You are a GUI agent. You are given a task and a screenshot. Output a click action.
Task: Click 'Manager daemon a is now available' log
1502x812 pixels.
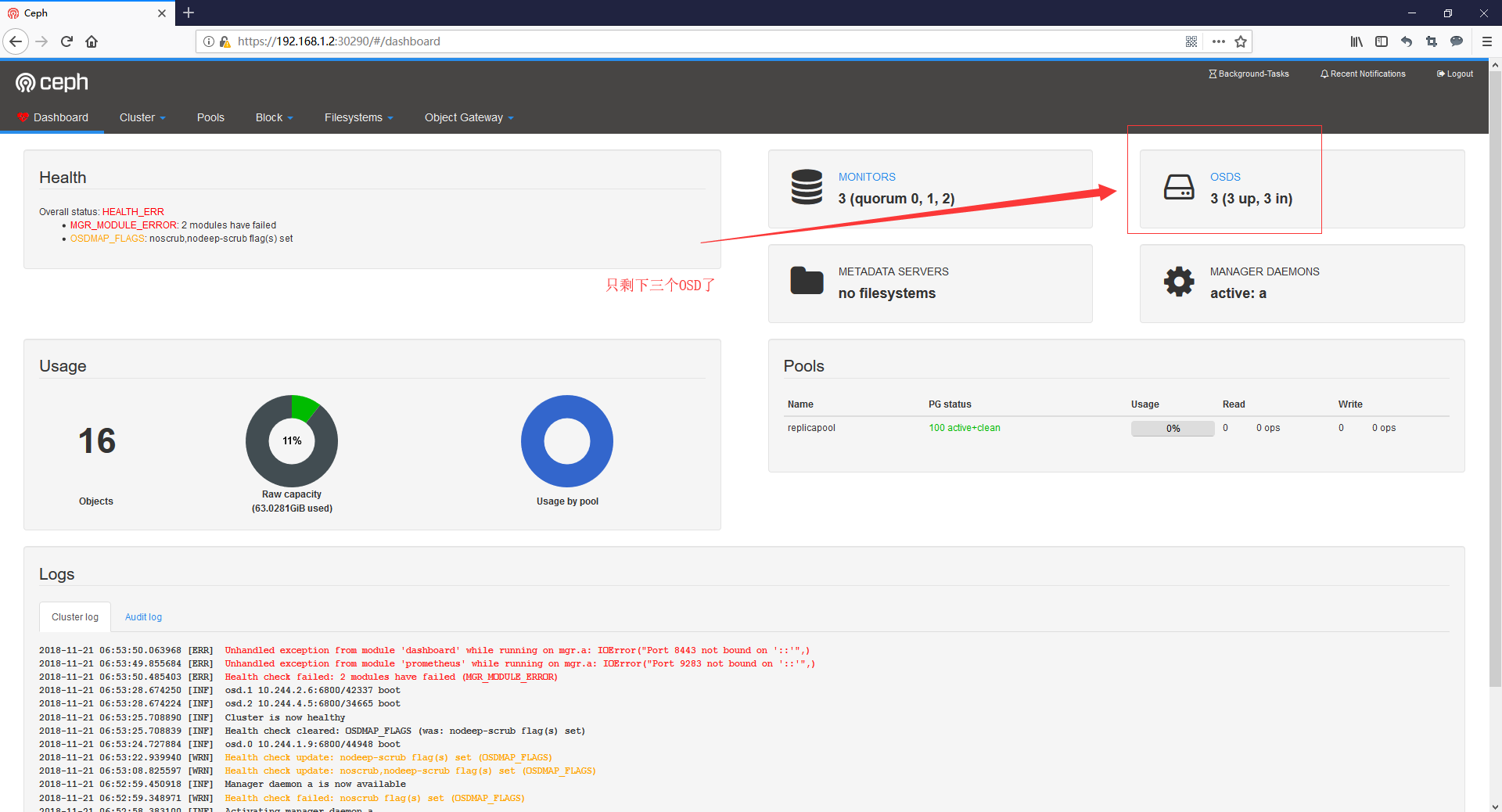(315, 784)
